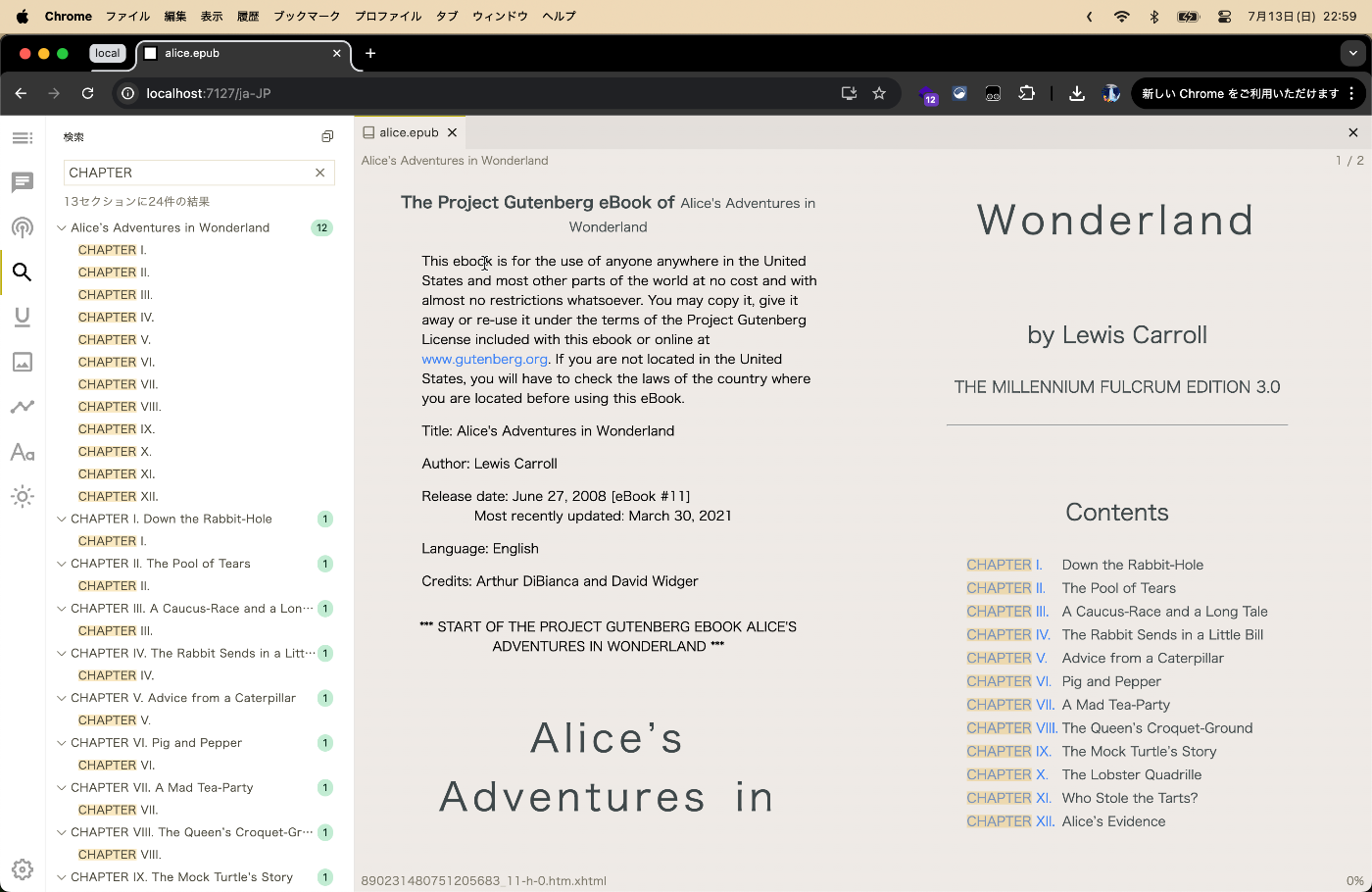This screenshot has height=892, width=1372.
Task: Open the theme brightness icon in sidebar
Action: point(23,496)
